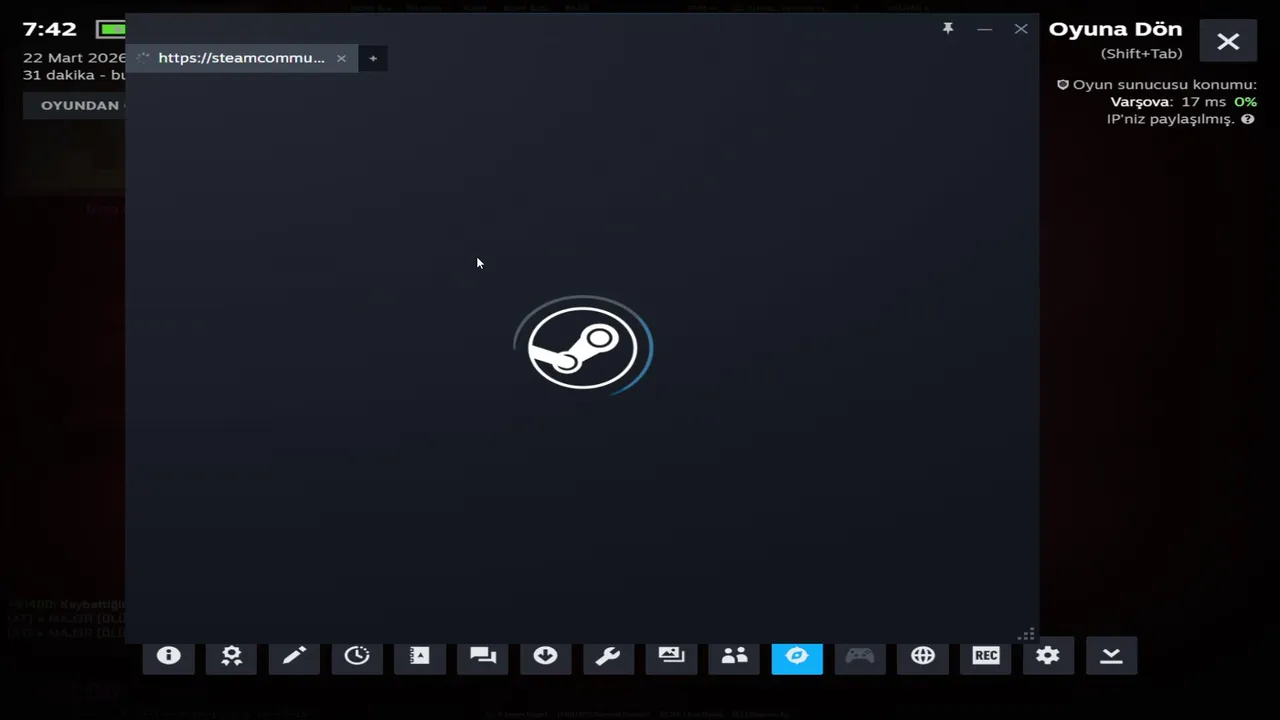Pin the browser window with pushpin icon
This screenshot has height=720, width=1280.
pyautogui.click(x=948, y=29)
